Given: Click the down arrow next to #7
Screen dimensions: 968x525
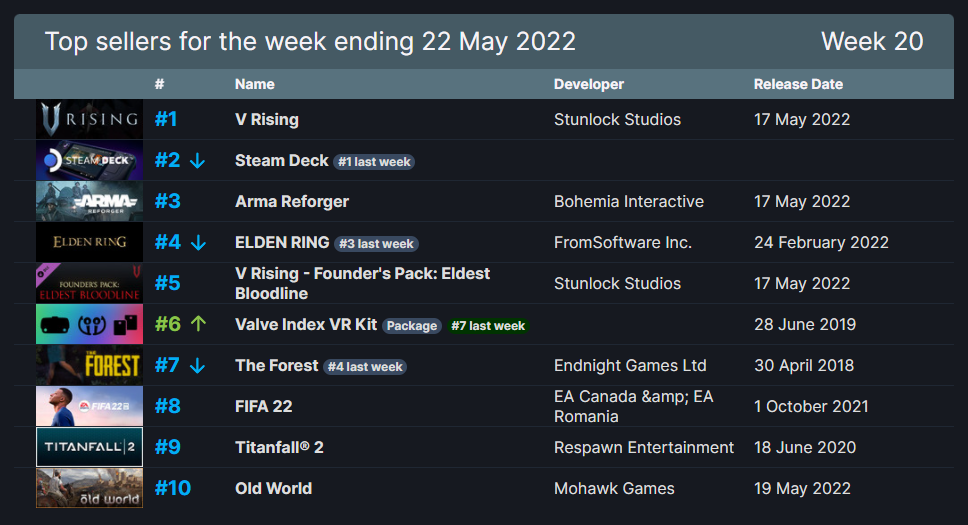Looking at the screenshot, I should pos(197,366).
